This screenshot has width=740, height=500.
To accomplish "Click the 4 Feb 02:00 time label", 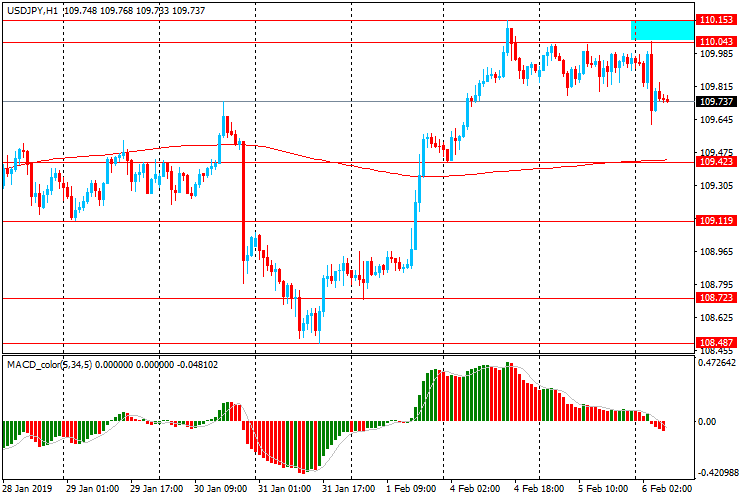I will tap(475, 488).
